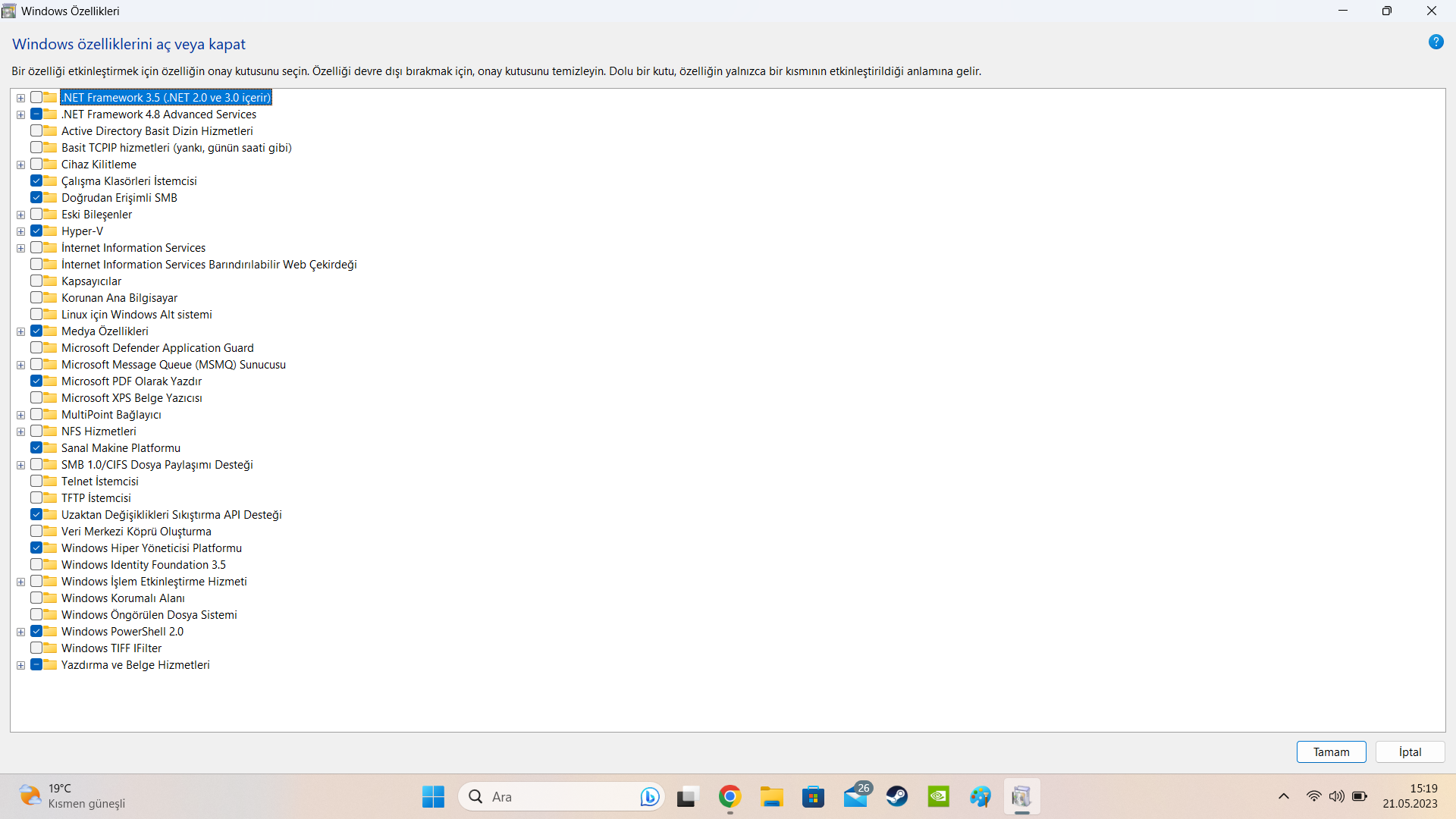Screen dimensions: 1456x819
Task: Click the İptal button
Action: pos(1410,752)
